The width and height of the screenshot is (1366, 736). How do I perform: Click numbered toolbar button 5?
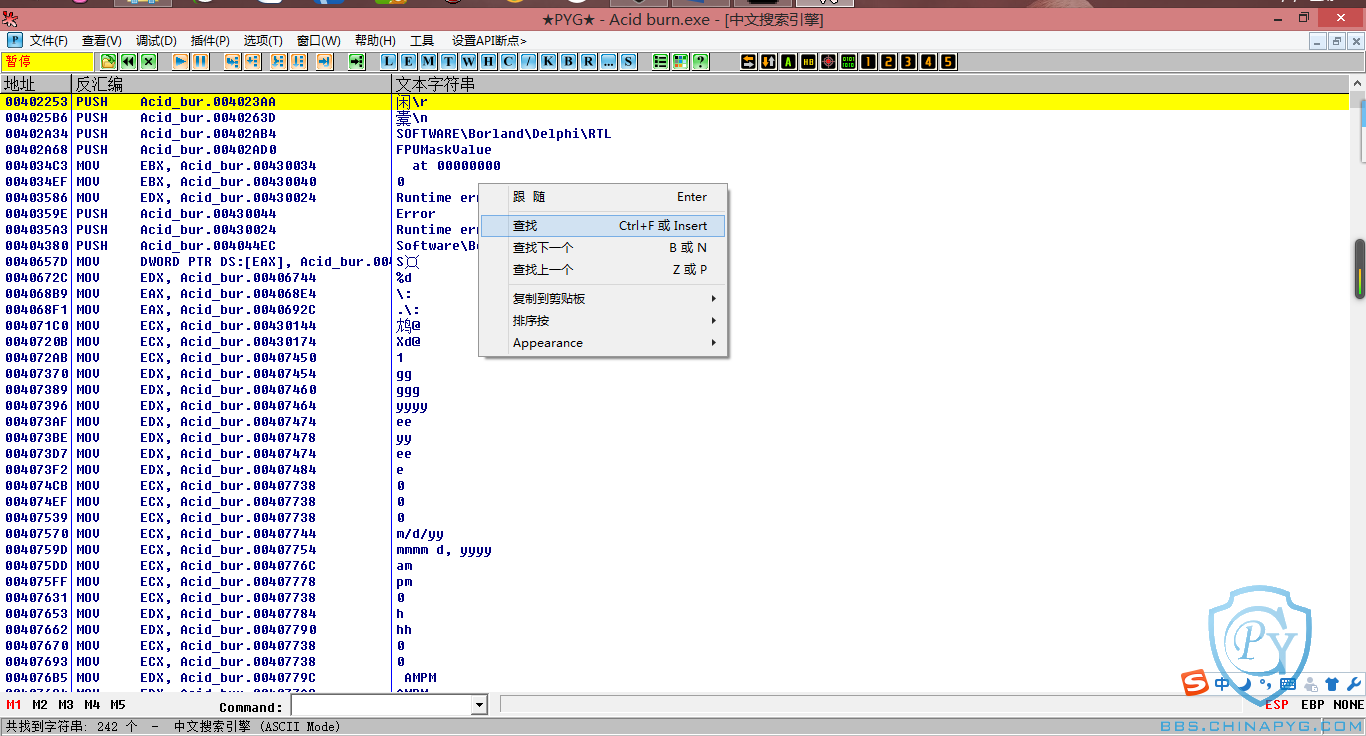949,61
